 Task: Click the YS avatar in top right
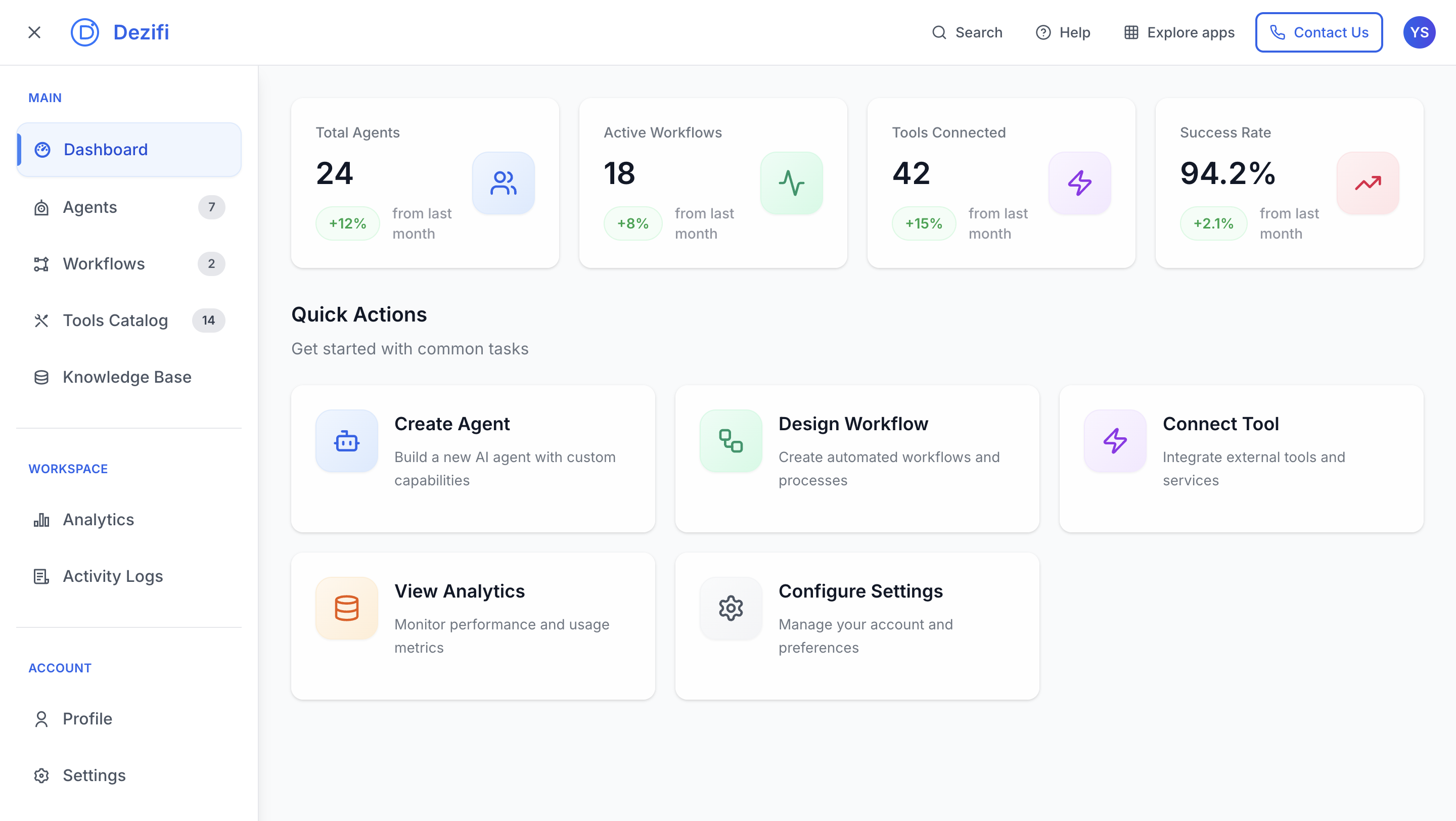[1420, 32]
